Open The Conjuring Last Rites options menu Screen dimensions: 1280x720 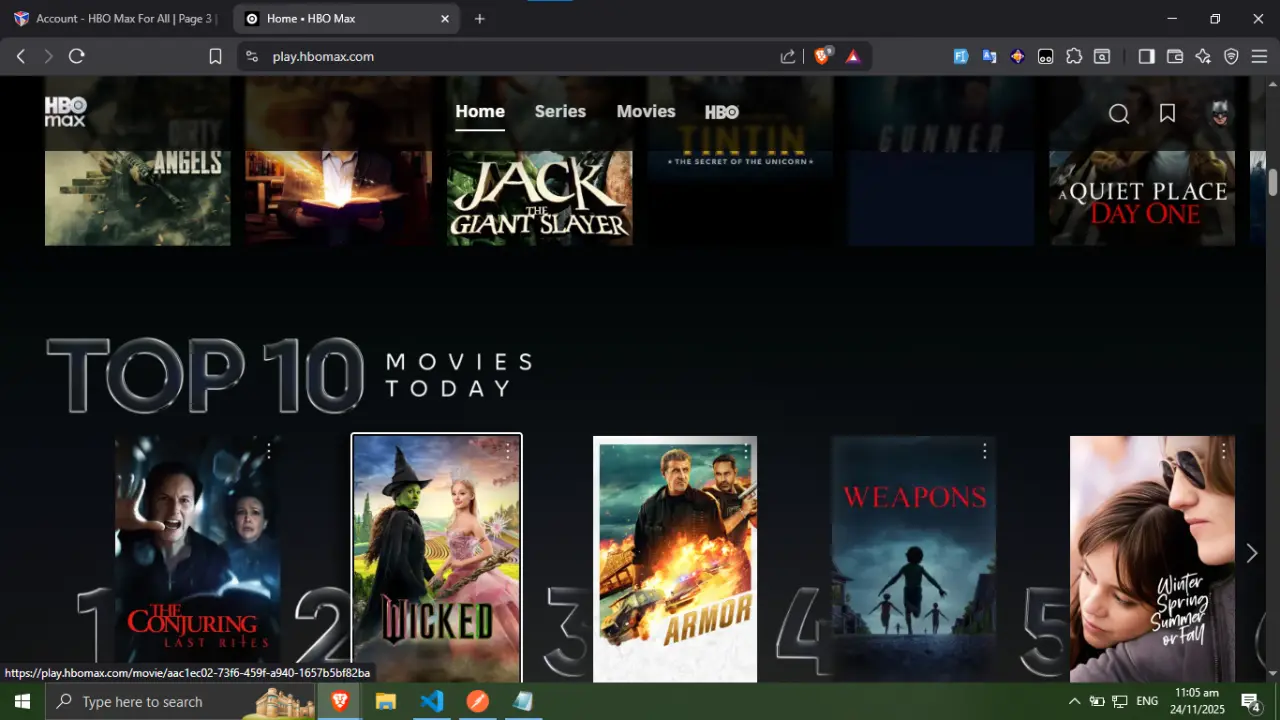[x=269, y=452]
